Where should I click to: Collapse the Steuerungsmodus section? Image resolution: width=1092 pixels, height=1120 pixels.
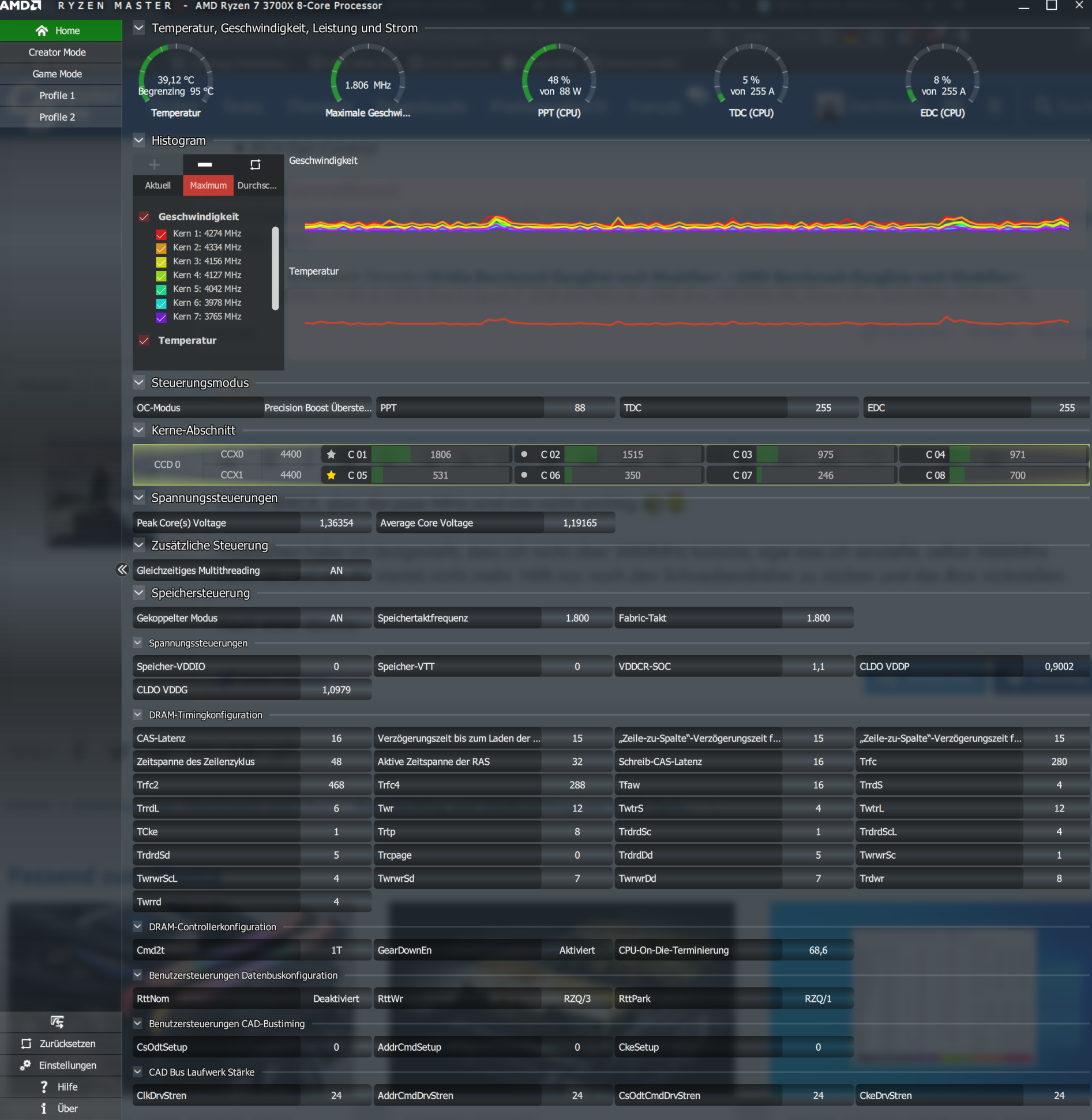click(x=139, y=382)
